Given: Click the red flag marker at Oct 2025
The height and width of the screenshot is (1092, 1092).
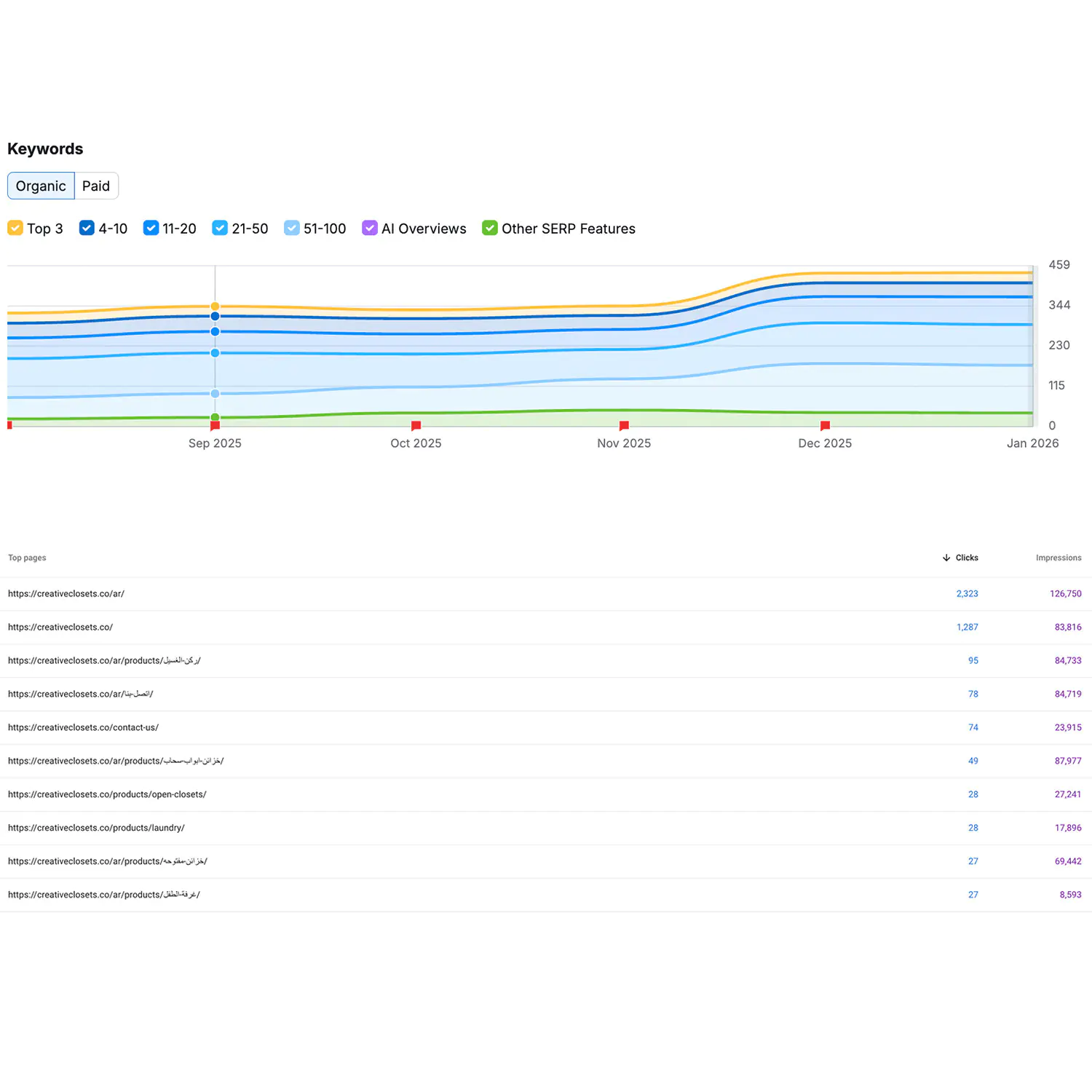Looking at the screenshot, I should click(x=416, y=426).
